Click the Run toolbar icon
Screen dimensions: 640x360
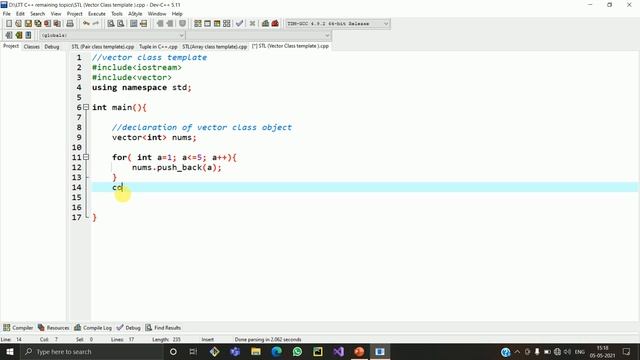[x=207, y=24]
